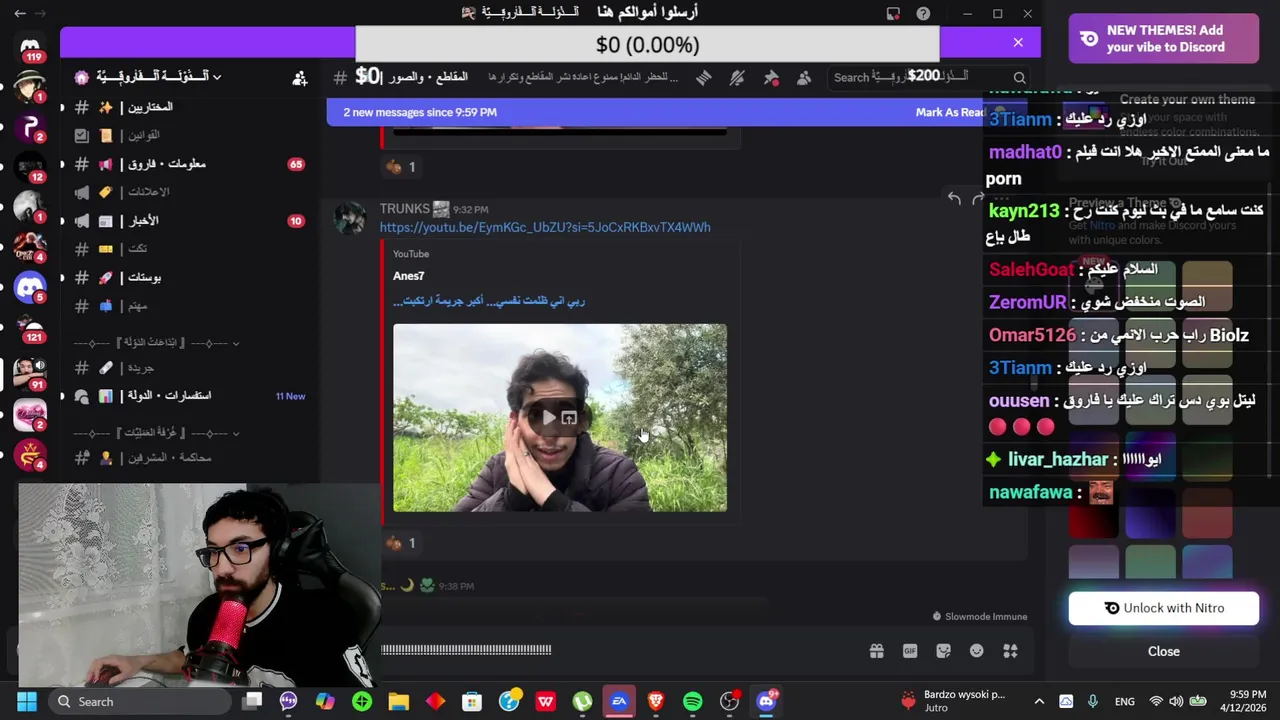Open the emoji picker icon
This screenshot has height=720, width=1280.
[977, 651]
